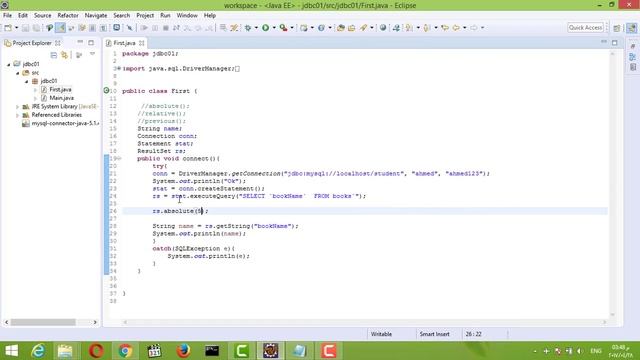Click the Open Type icon

click(x=341, y=28)
